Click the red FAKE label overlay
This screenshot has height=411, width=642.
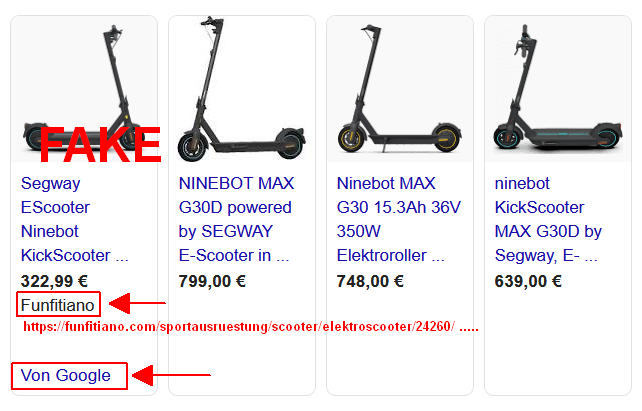coord(100,145)
